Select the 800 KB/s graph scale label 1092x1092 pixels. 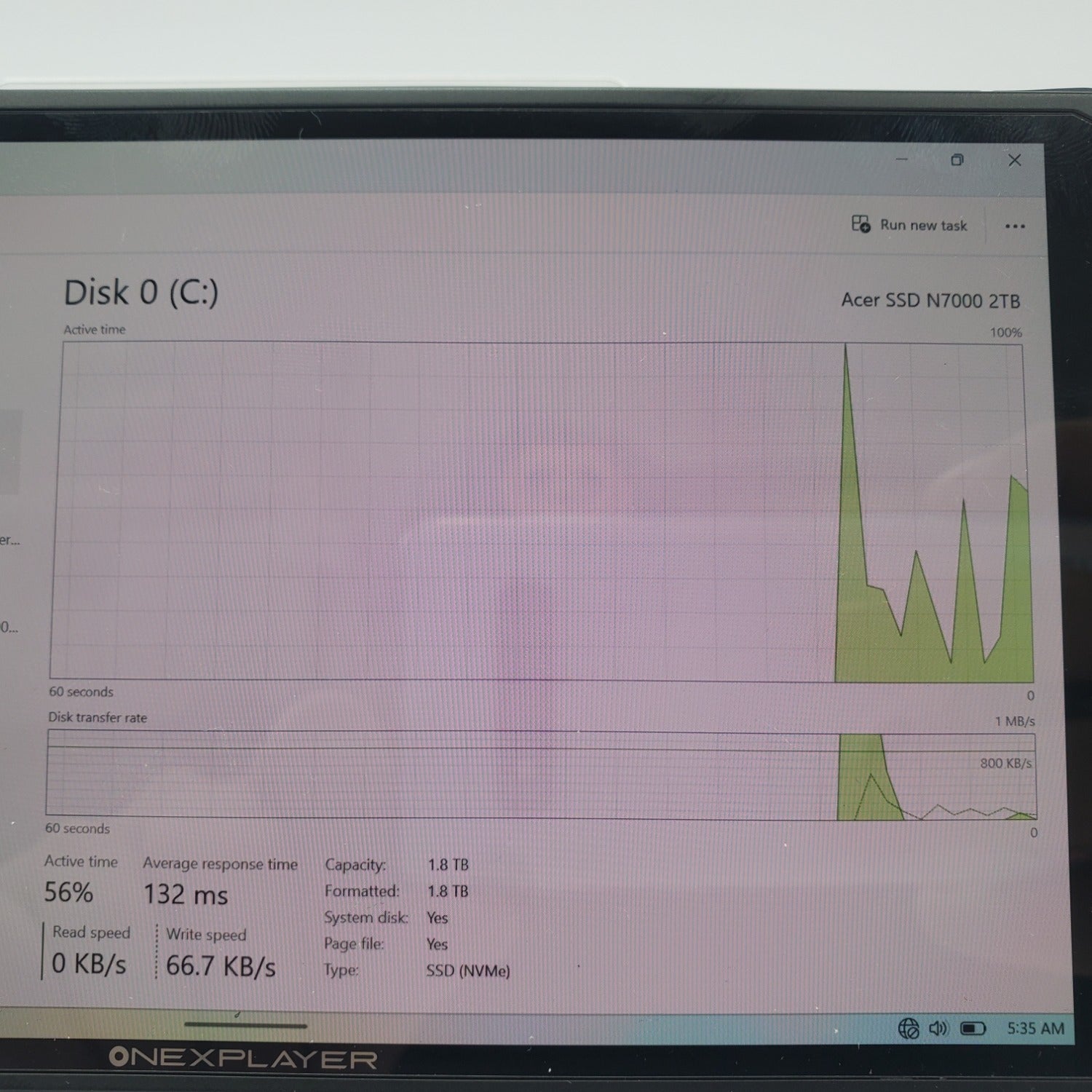coord(1005,764)
